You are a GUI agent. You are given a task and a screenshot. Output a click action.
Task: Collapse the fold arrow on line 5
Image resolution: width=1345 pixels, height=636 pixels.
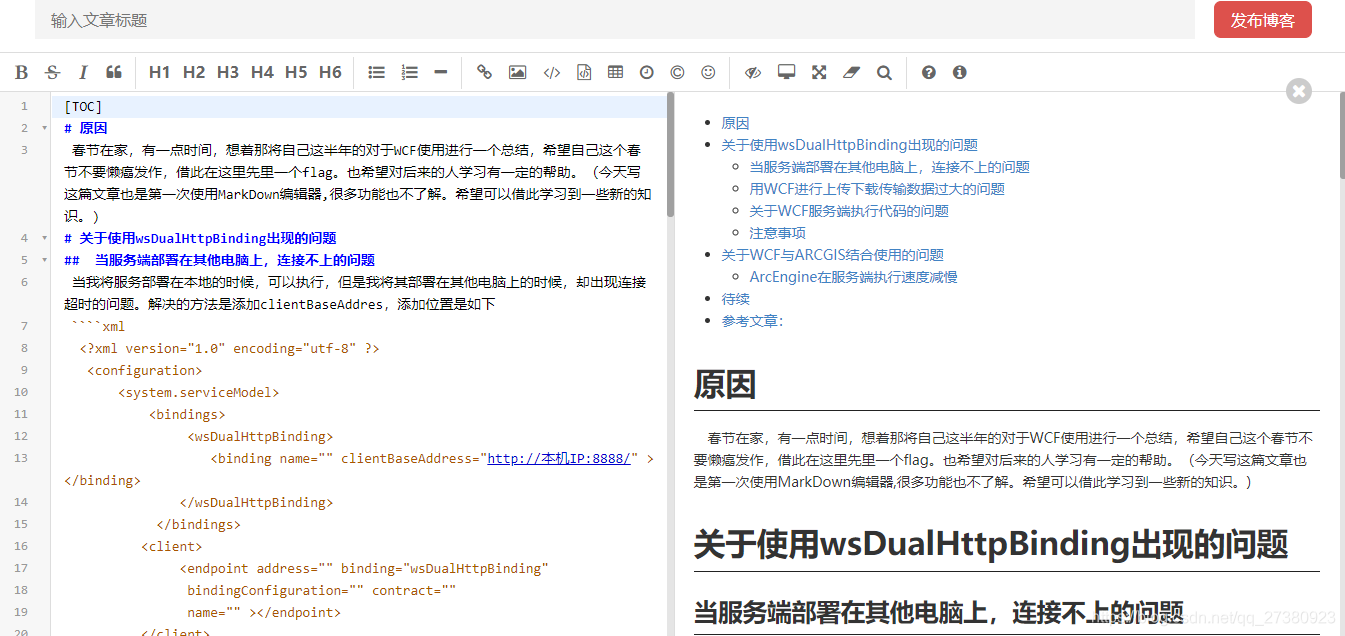tap(44, 260)
